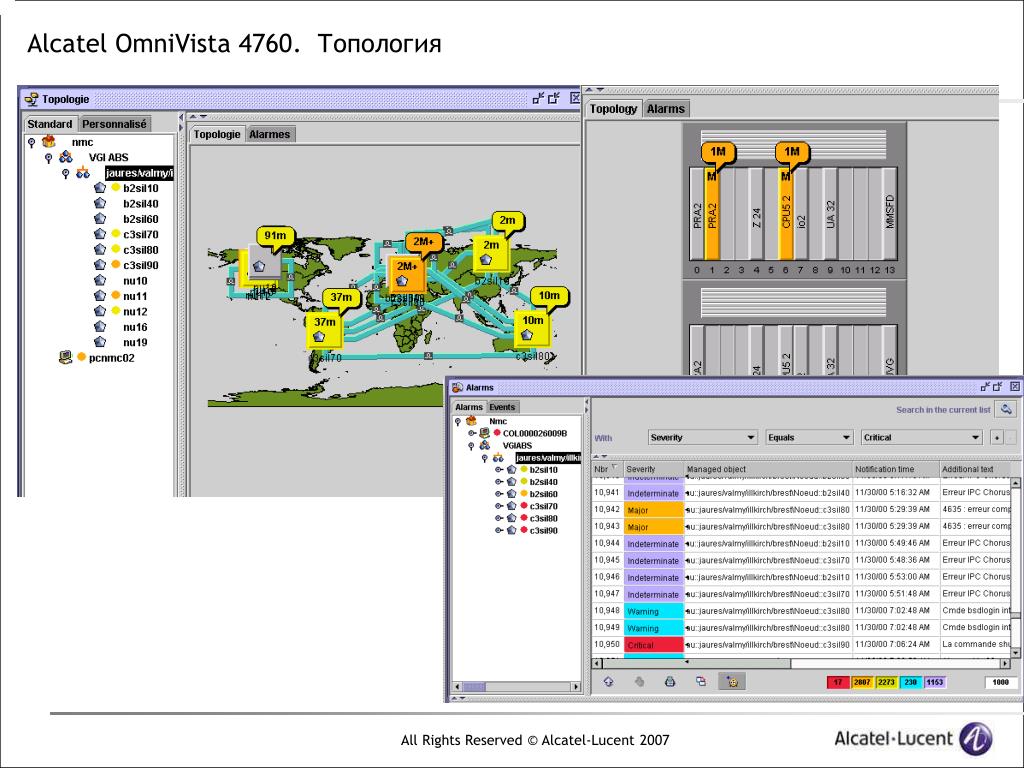Image resolution: width=1024 pixels, height=768 pixels.
Task: Click the pcnmc02 computer icon
Action: tap(65, 357)
